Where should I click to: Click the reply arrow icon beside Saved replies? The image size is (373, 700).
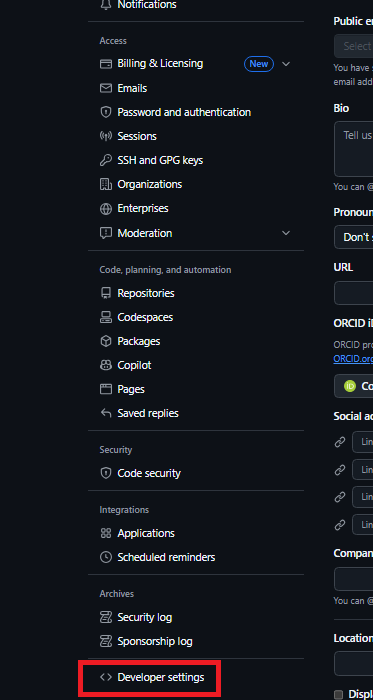point(106,413)
